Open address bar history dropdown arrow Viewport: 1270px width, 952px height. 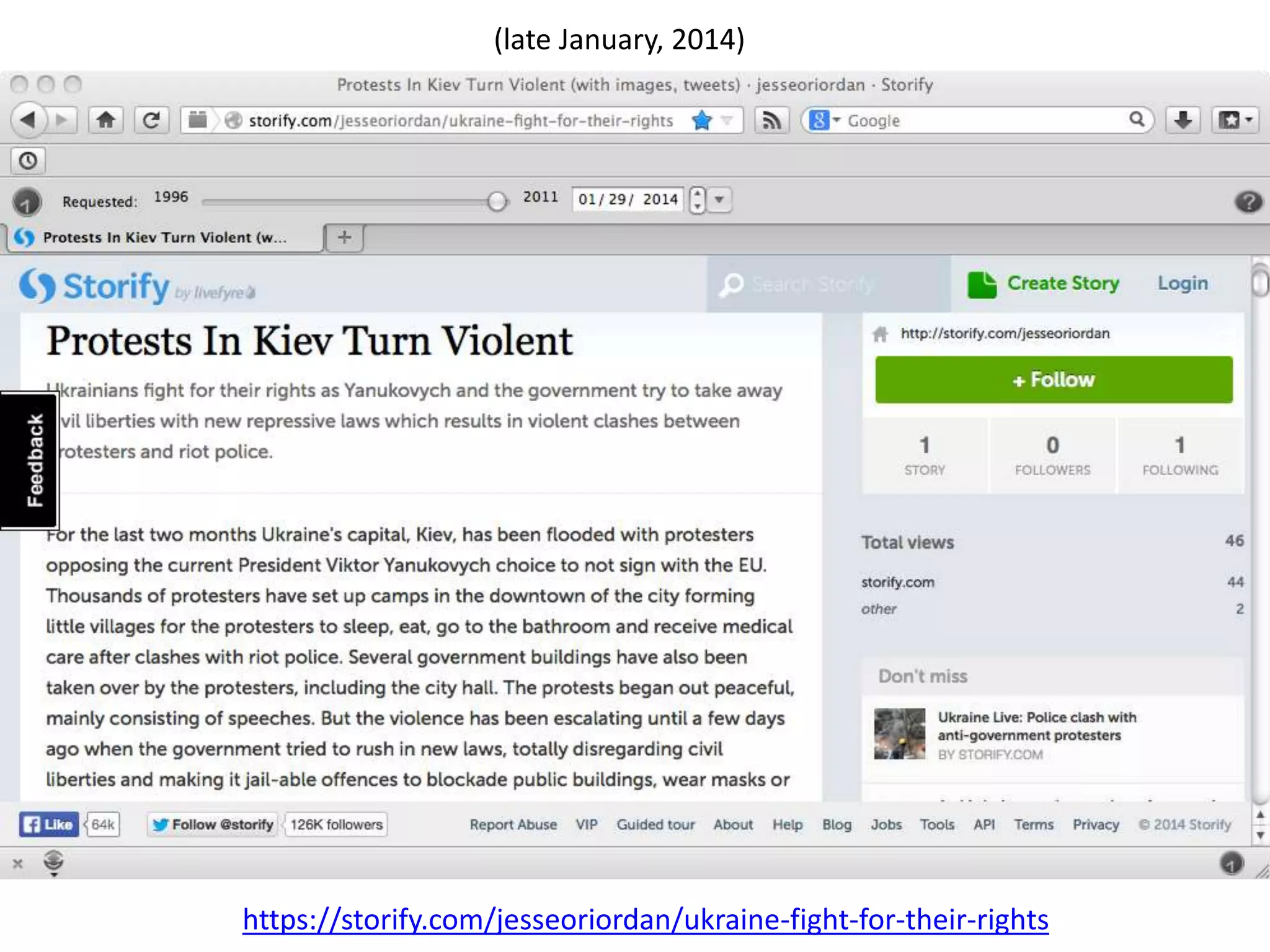tap(727, 120)
